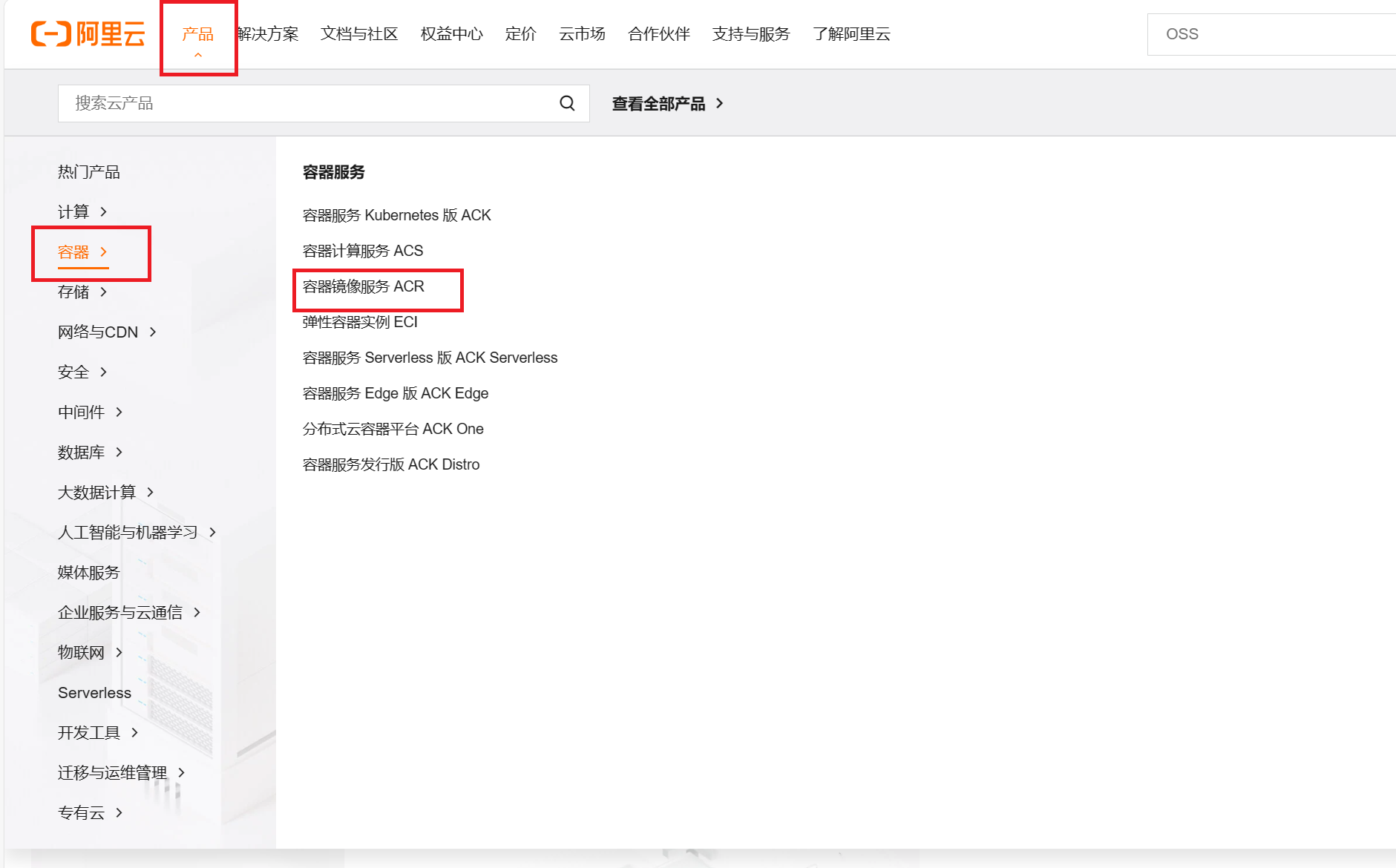Select 存储 category label
Viewport: 1396px width, 868px height.
point(73,292)
